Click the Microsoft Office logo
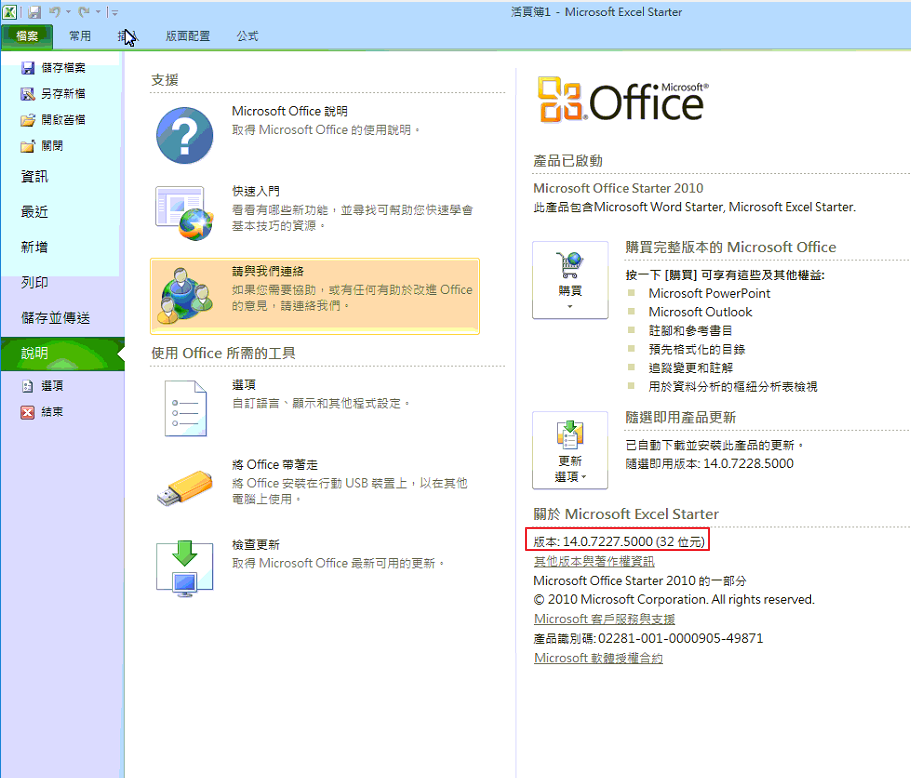The image size is (911, 778). 622,100
